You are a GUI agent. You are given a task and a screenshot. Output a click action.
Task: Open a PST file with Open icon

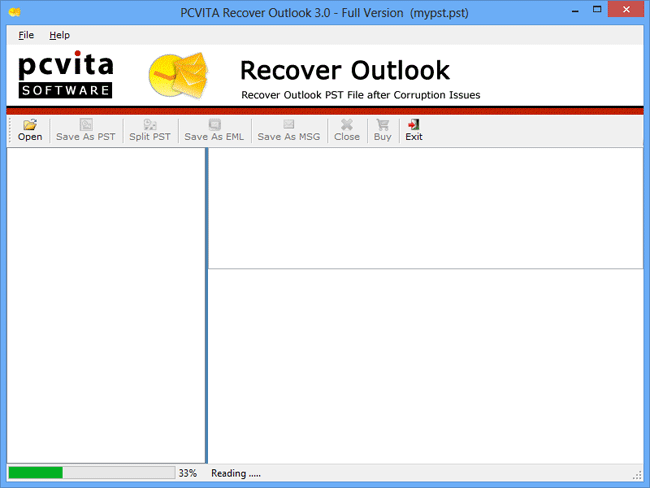pyautogui.click(x=30, y=130)
